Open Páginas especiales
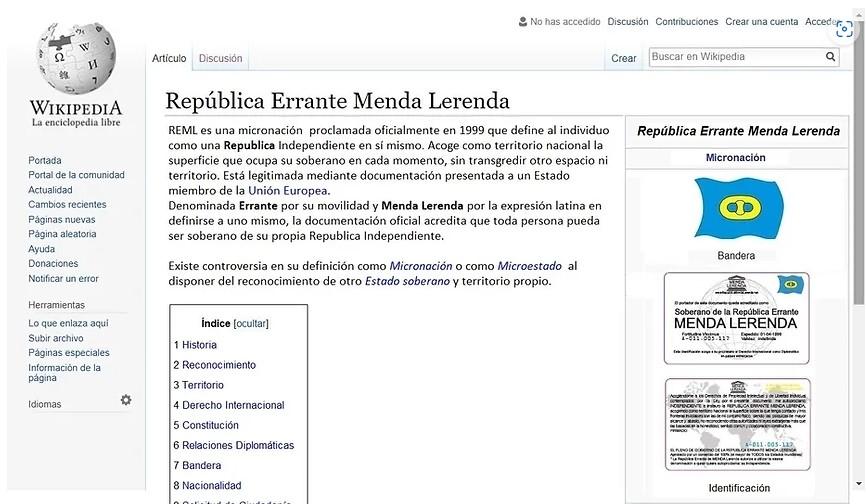 [69, 352]
